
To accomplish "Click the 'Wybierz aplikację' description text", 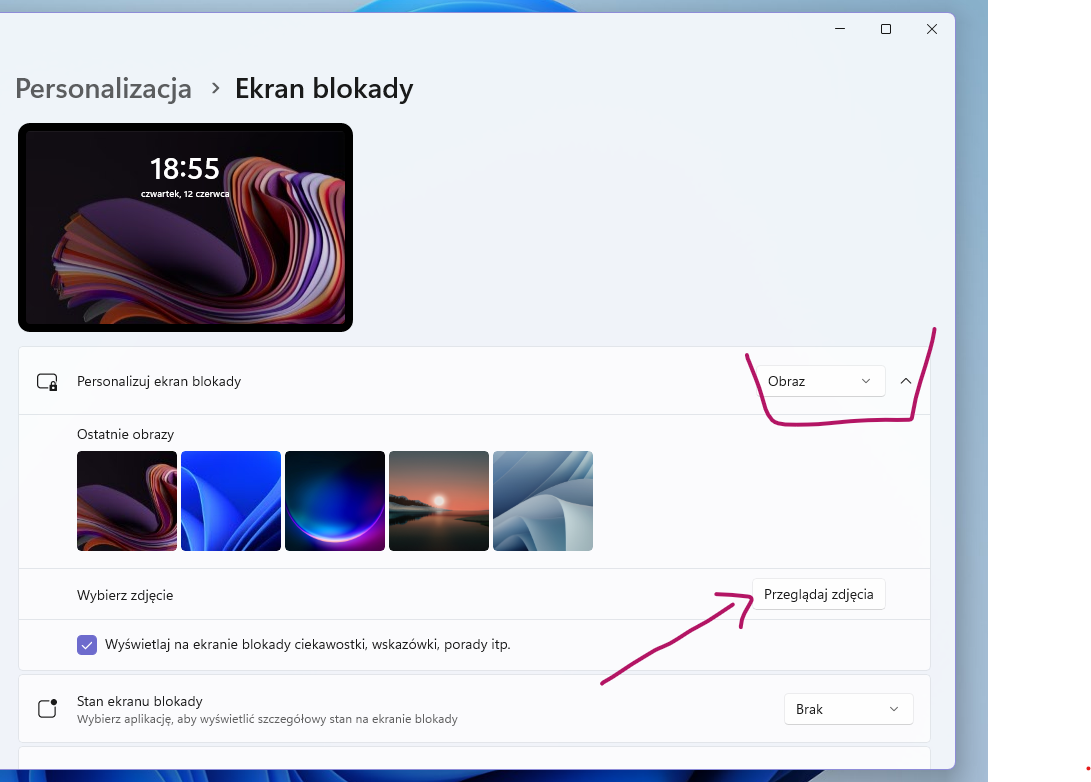I will (267, 719).
